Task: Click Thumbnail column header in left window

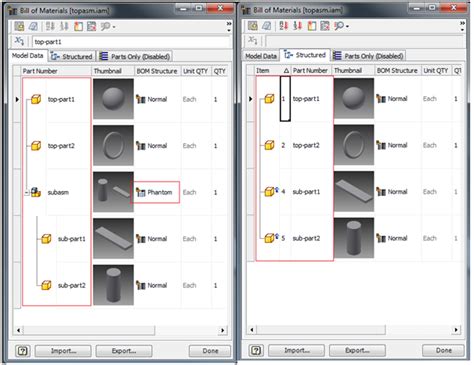Action: (113, 71)
